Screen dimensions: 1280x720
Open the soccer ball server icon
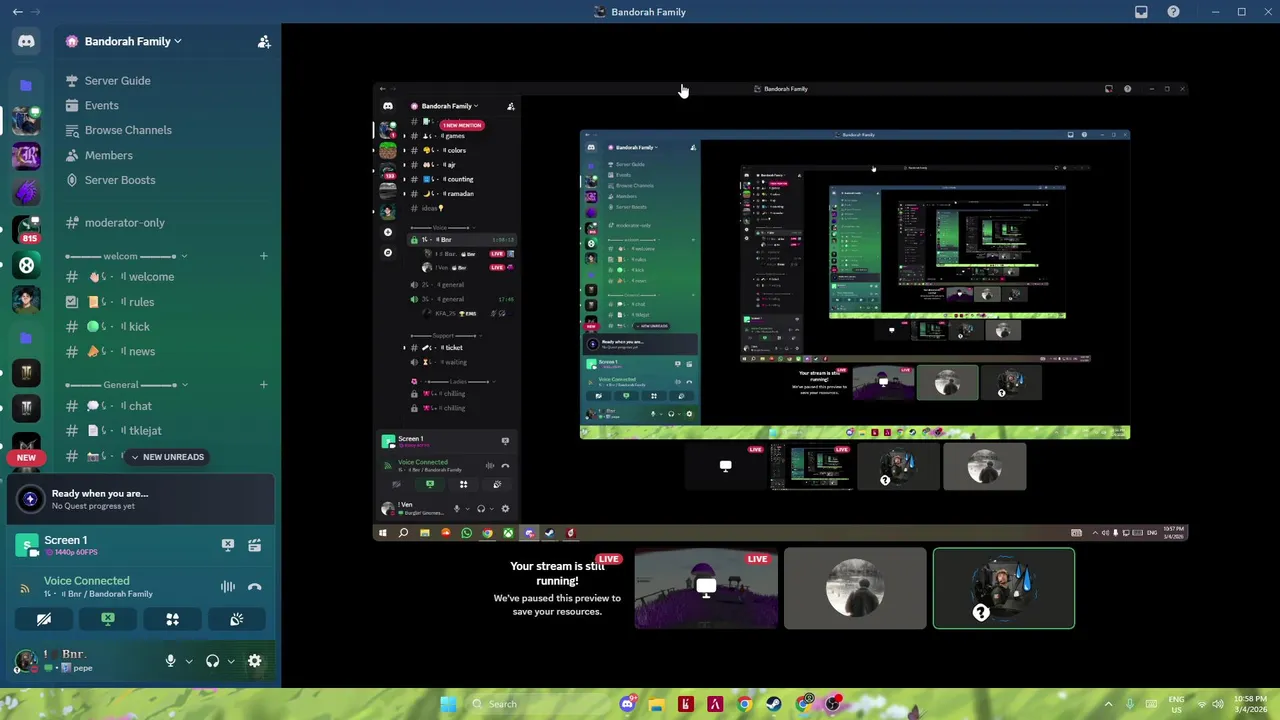[x=27, y=265]
